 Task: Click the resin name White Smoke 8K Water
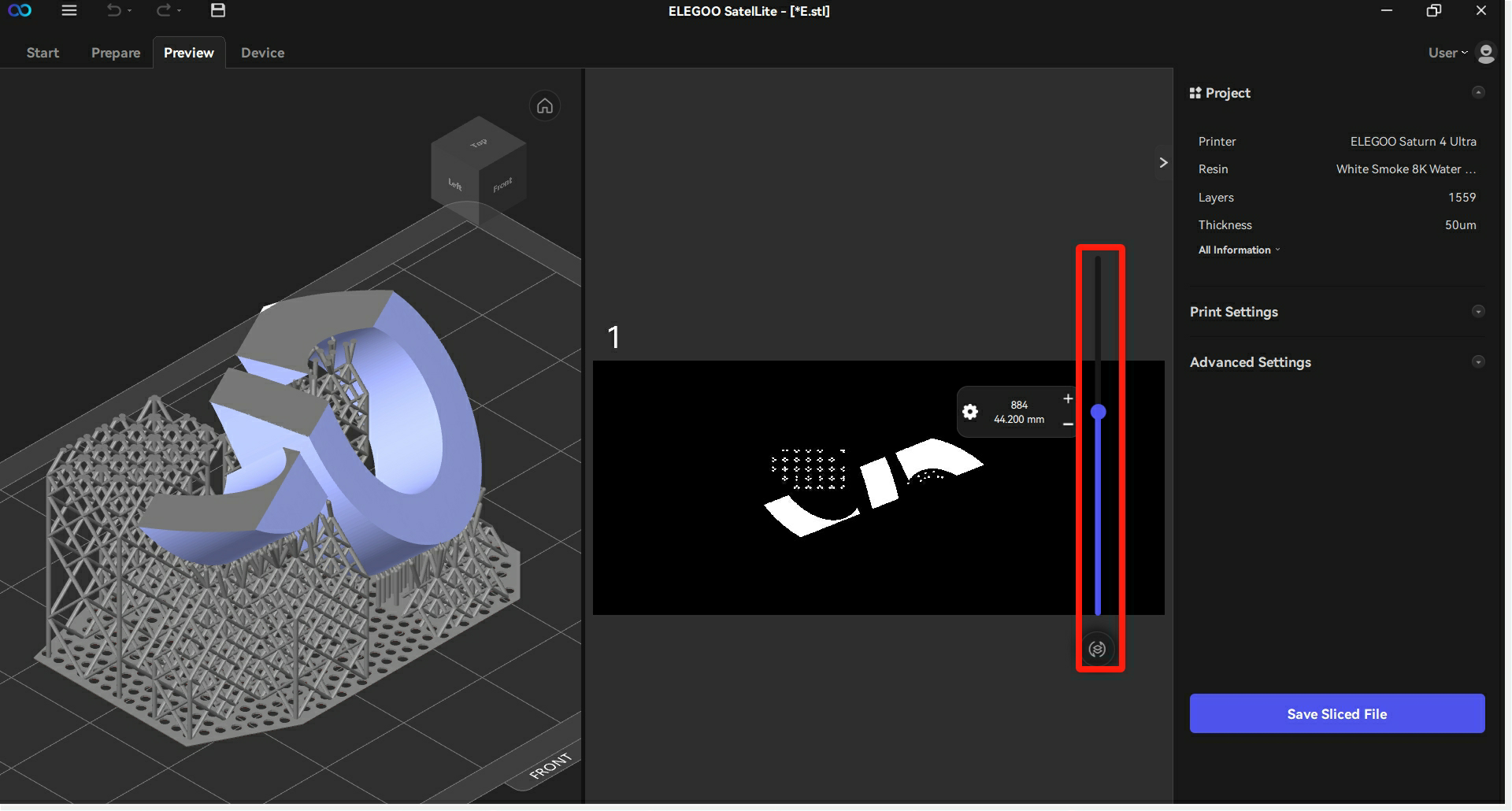(x=1406, y=169)
